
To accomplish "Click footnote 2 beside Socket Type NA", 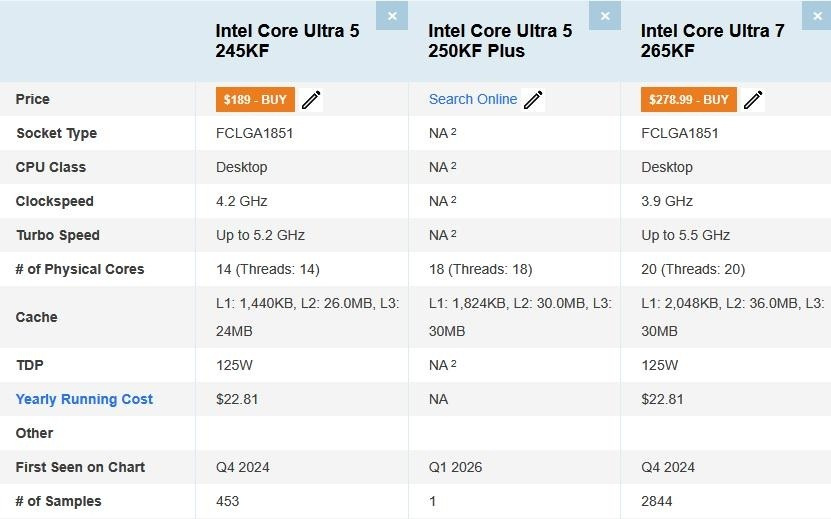I will [x=454, y=132].
